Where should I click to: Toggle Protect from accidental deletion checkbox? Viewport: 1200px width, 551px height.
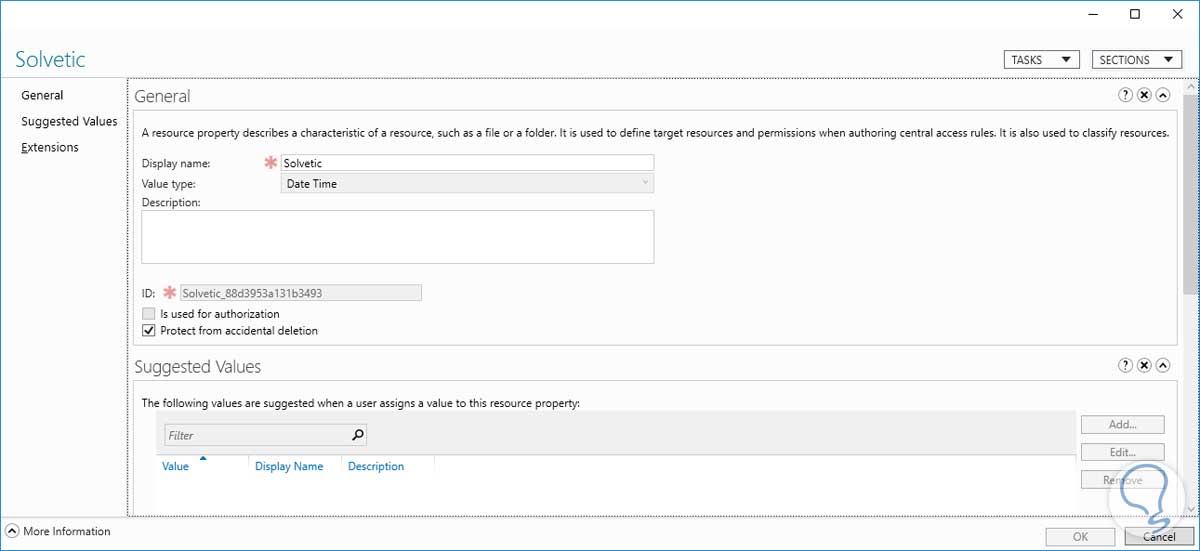[149, 330]
